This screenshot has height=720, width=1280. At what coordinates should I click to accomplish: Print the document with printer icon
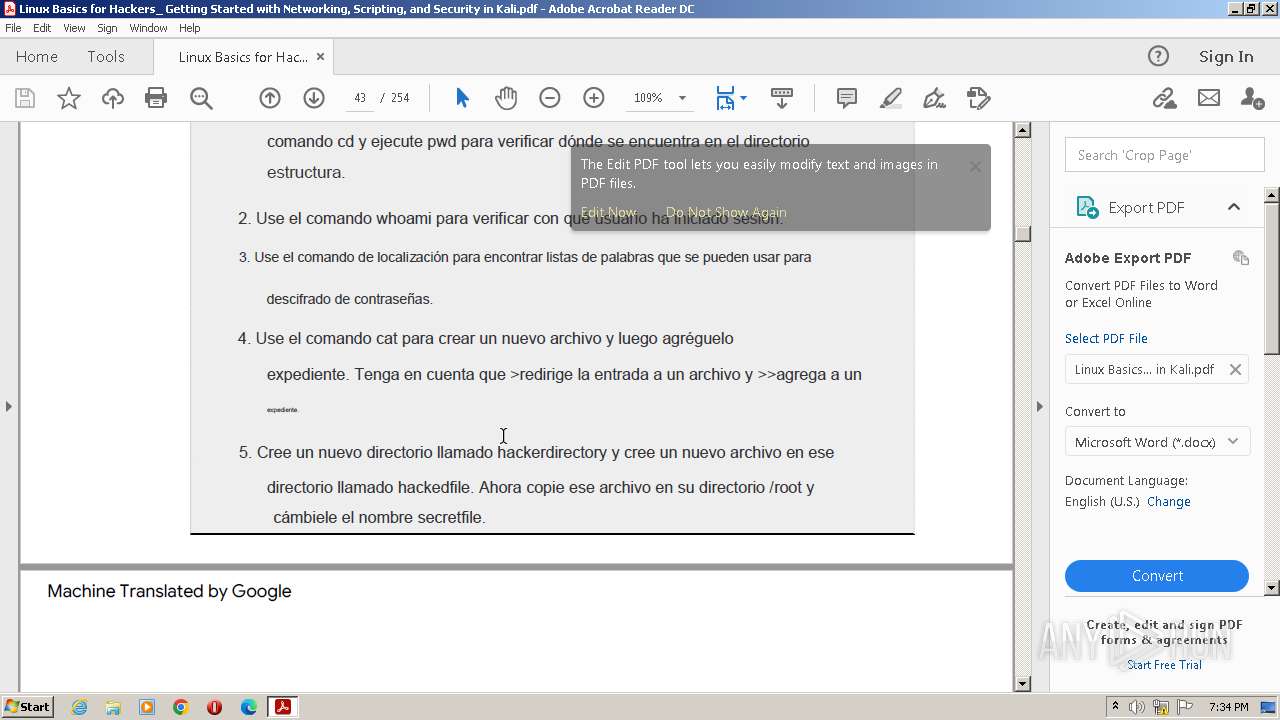pyautogui.click(x=156, y=98)
